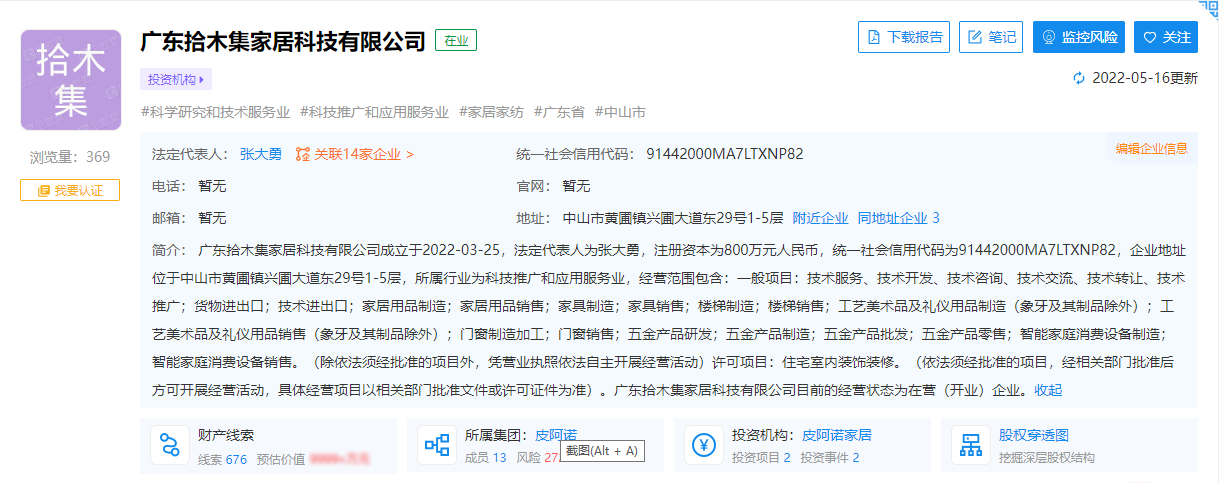Viewport: 1219px width, 483px height.
Task: Click the 我要认证 certification button
Action: point(70,190)
